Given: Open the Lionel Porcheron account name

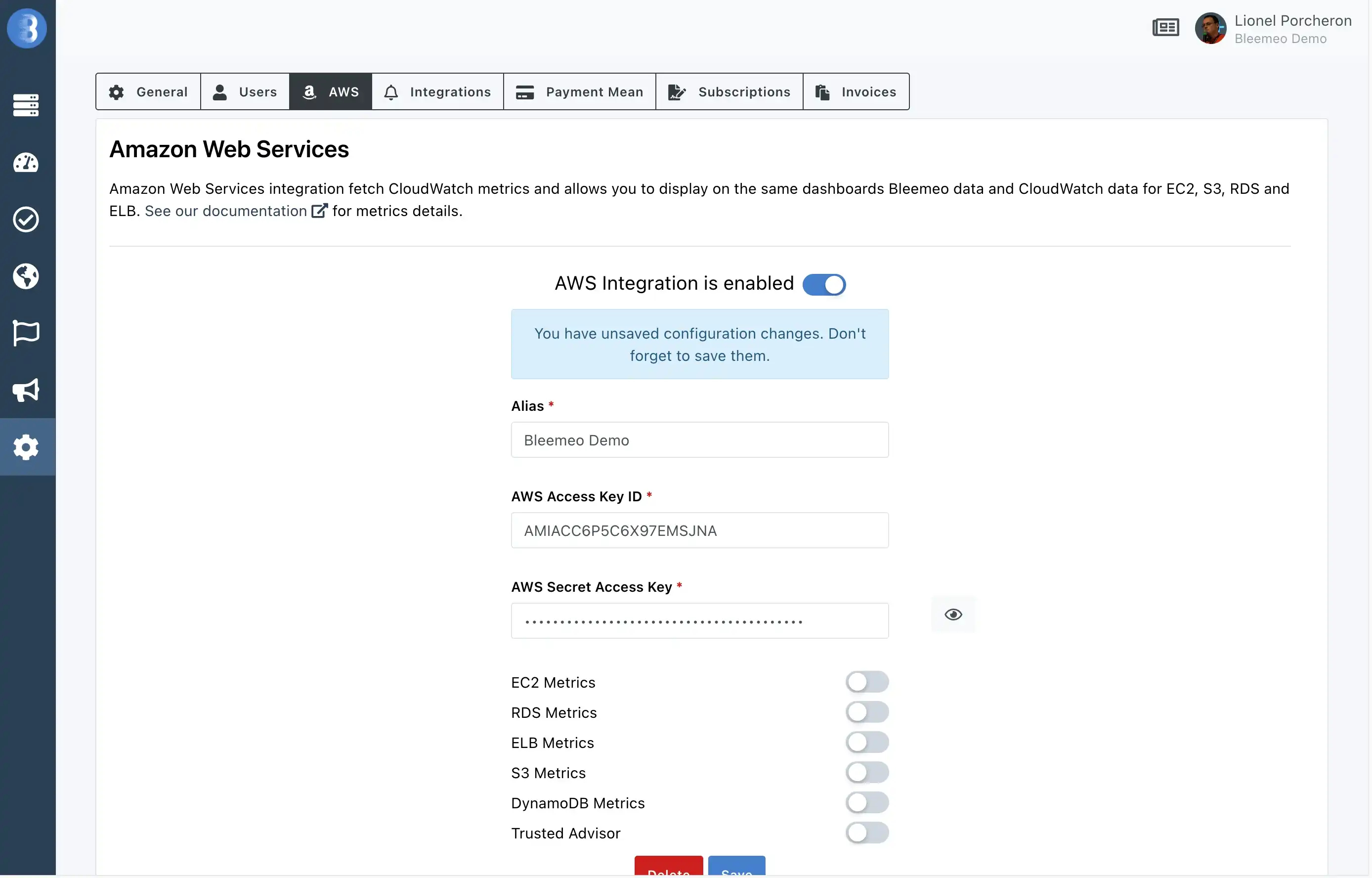Looking at the screenshot, I should tap(1293, 21).
